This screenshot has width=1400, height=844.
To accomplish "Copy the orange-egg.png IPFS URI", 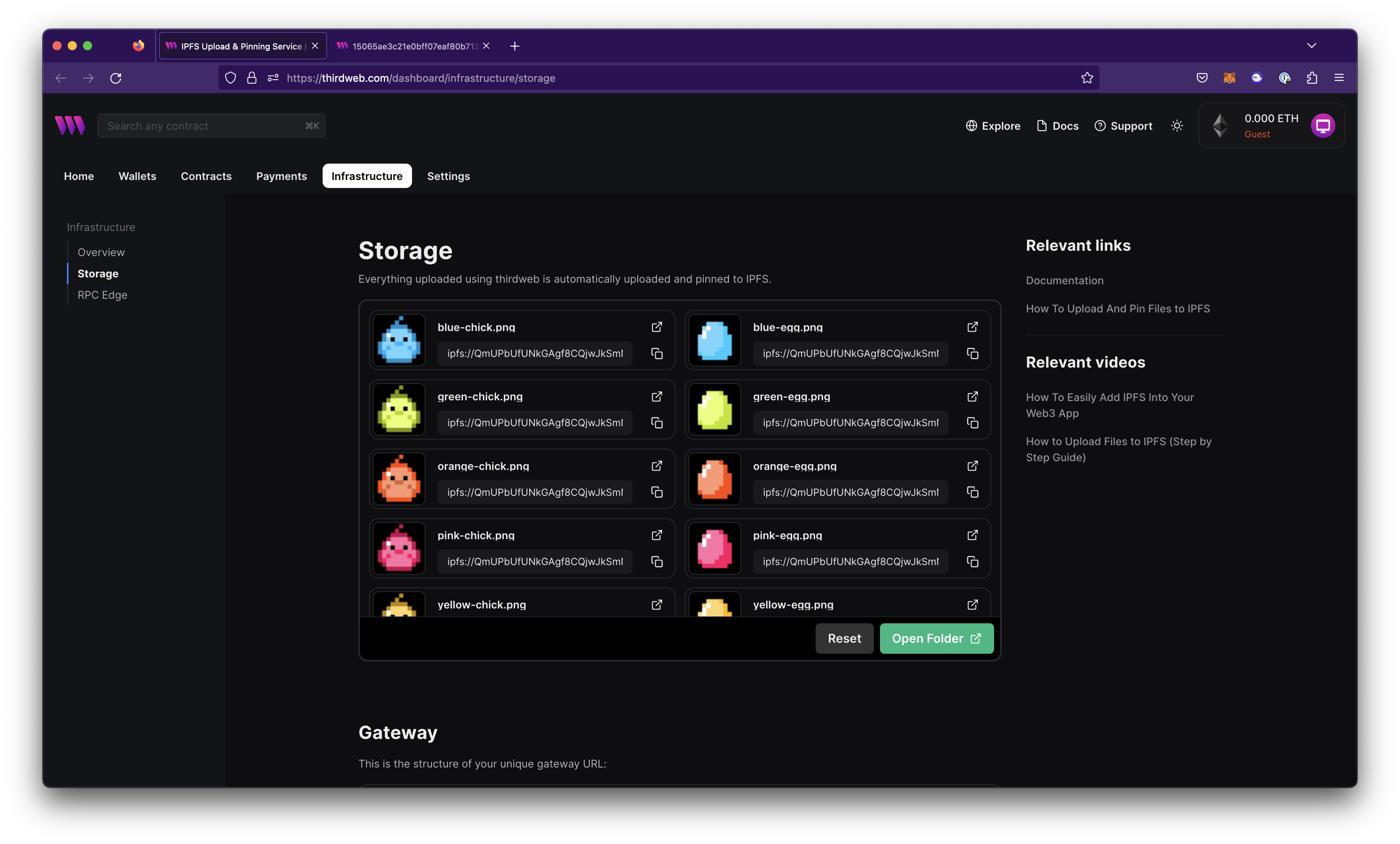I will point(973,492).
